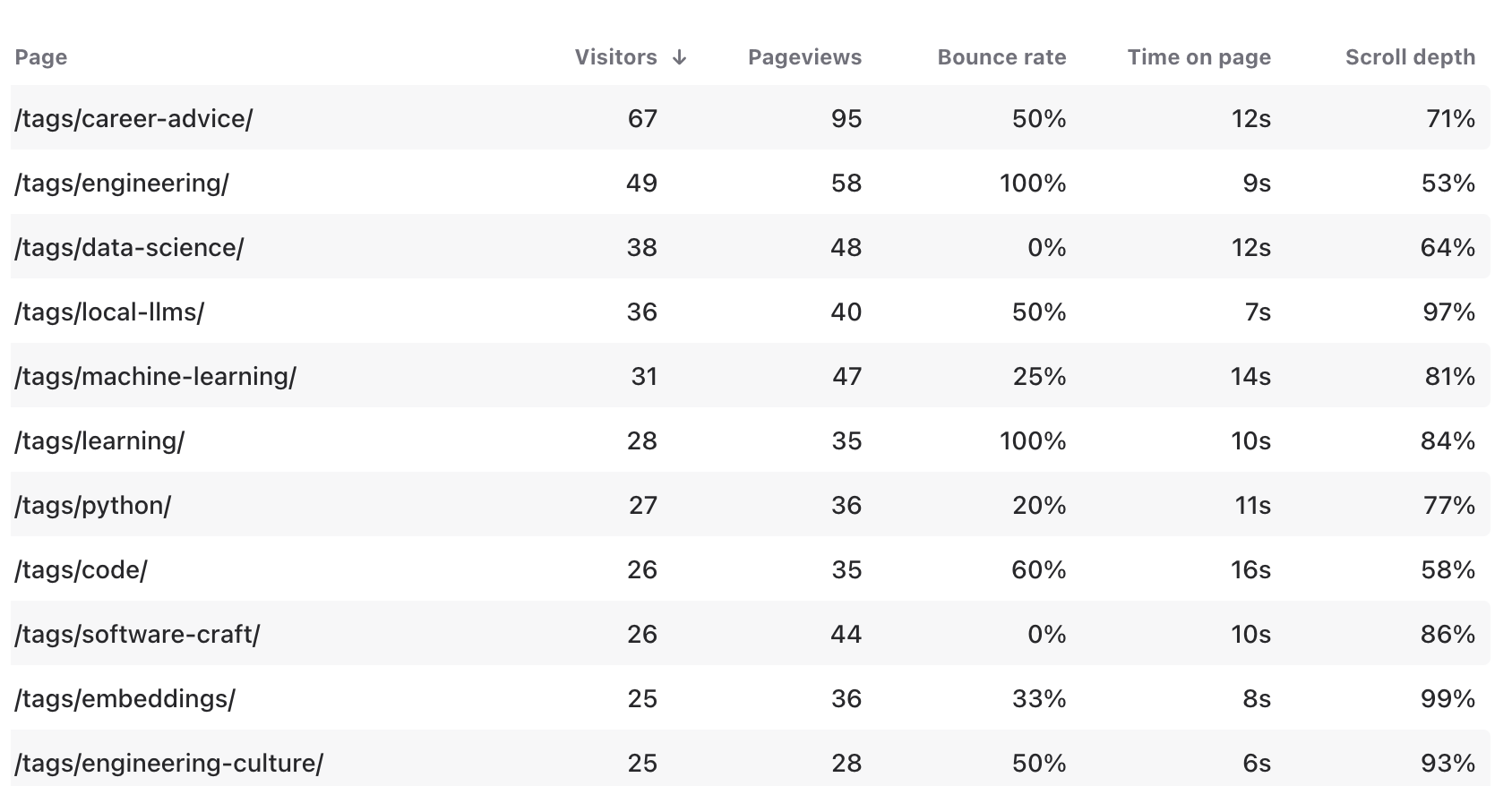Click the 100% bounce rate in learning row
The height and width of the screenshot is (786, 1512).
tap(1033, 440)
